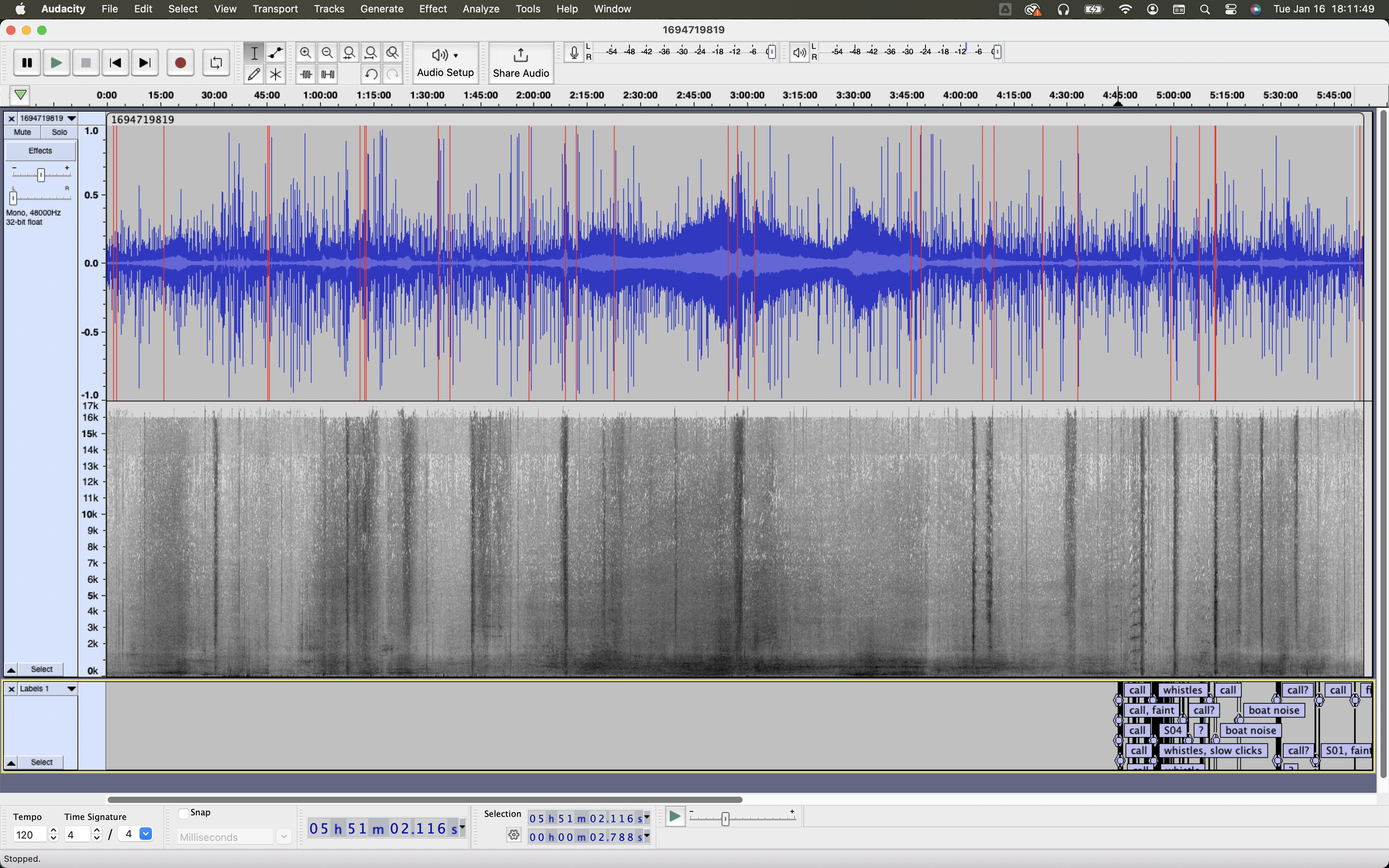Select the Envelope tool
Viewport: 1389px width, 868px height.
pyautogui.click(x=276, y=53)
